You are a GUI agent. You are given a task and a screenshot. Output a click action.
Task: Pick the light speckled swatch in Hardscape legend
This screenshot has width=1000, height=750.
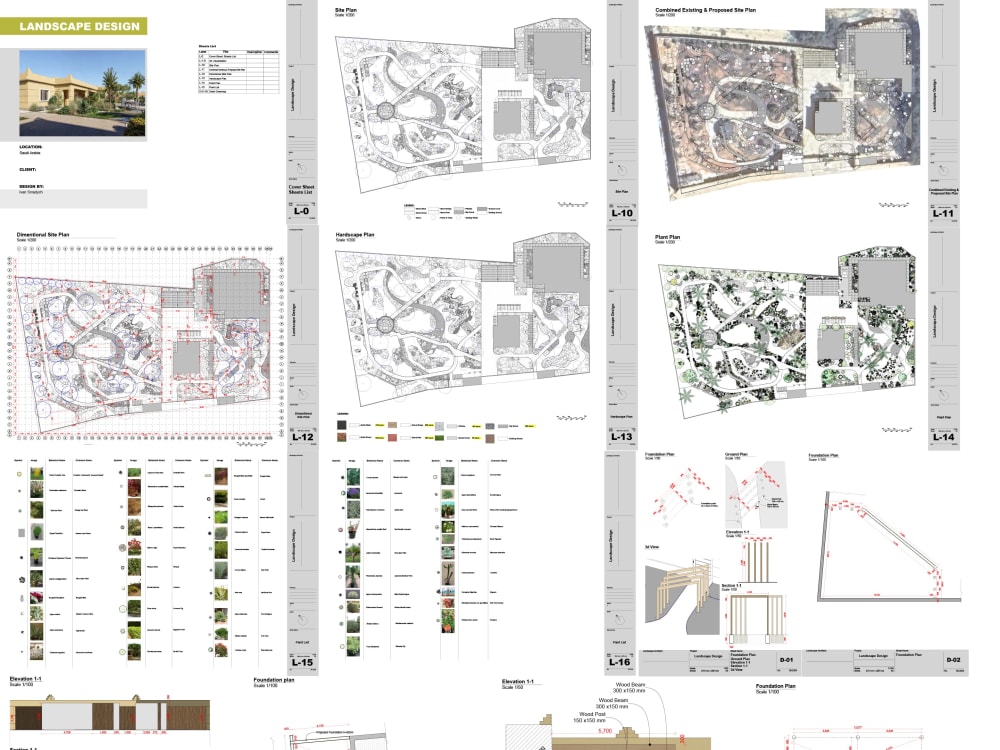tap(439, 425)
